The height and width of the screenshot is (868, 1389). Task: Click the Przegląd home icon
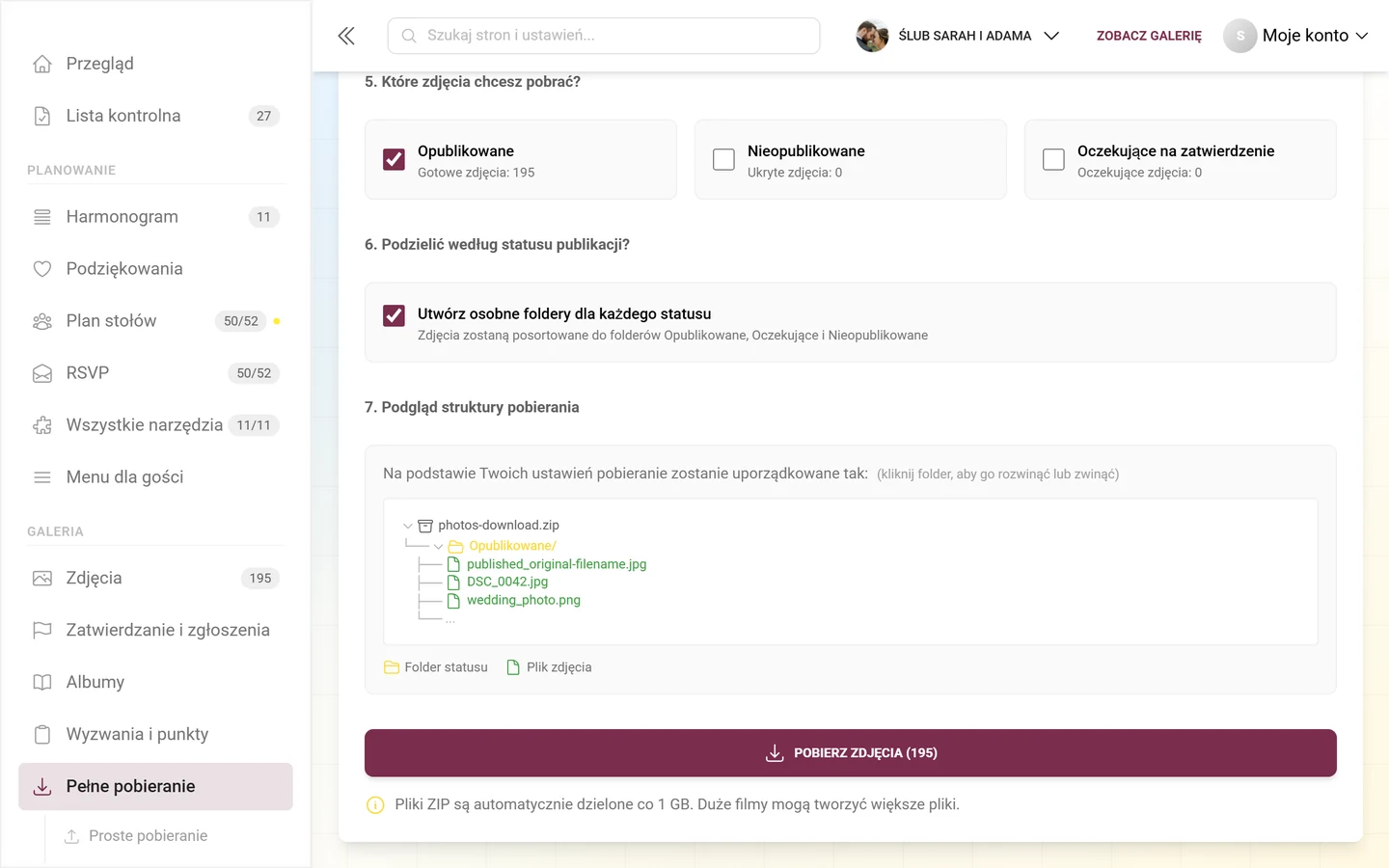pos(42,64)
